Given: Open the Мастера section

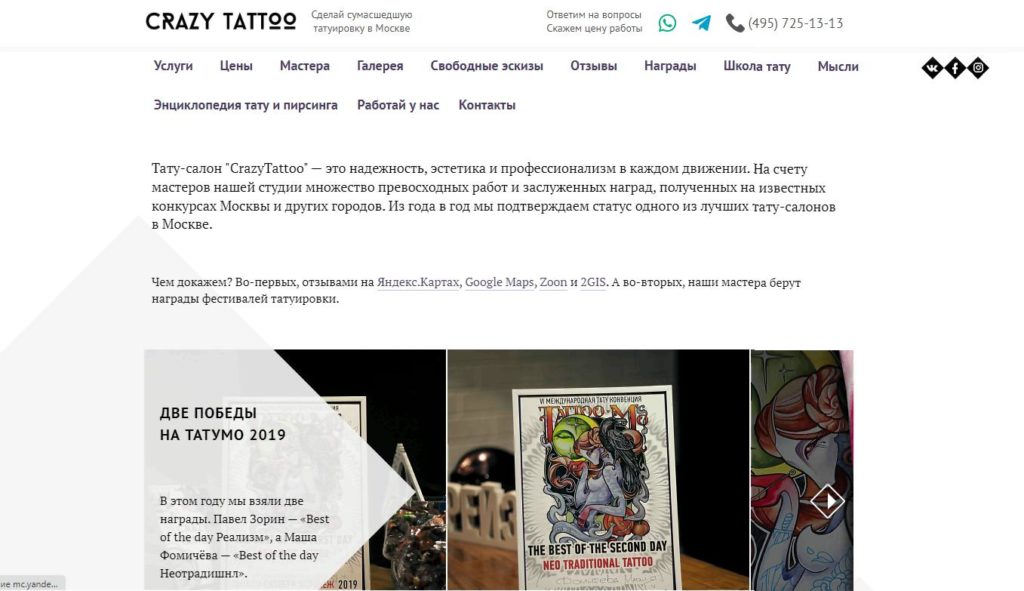Looking at the screenshot, I should tap(304, 66).
